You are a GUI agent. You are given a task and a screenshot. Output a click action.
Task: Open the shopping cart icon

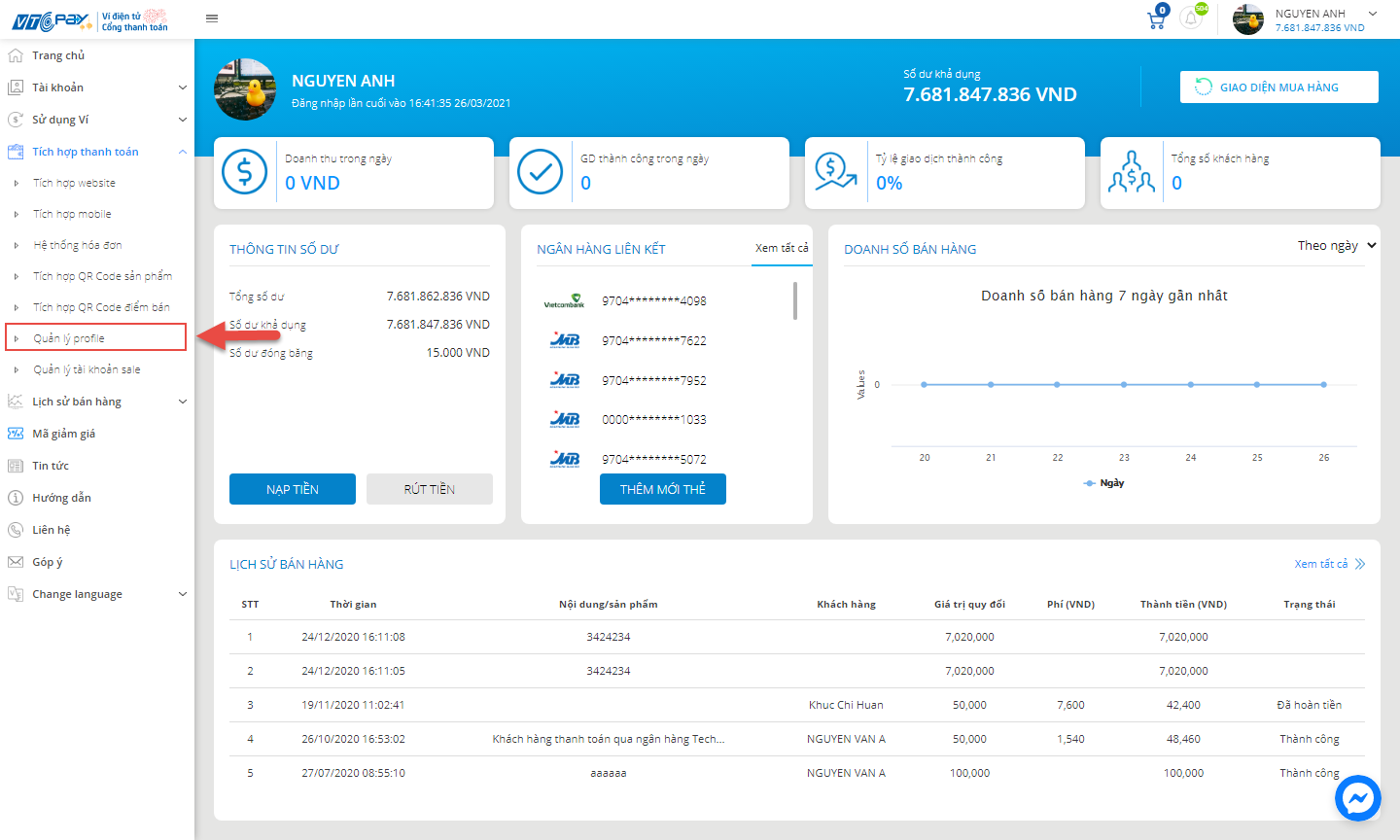(x=1156, y=18)
